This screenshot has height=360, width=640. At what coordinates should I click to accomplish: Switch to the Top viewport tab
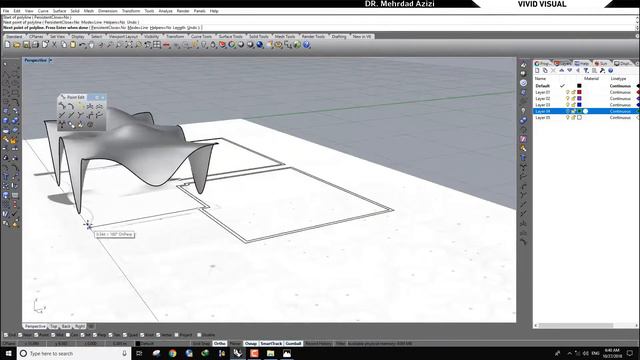54,327
